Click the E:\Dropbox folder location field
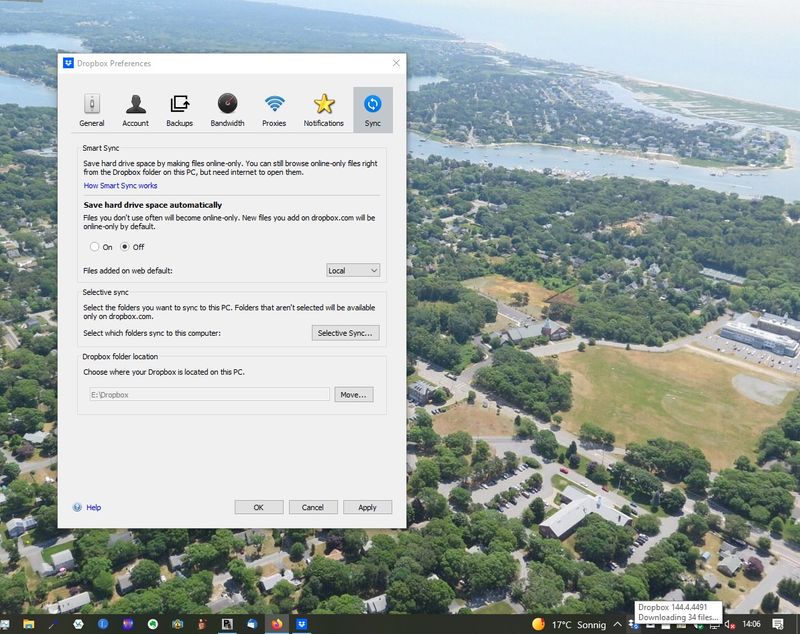The width and height of the screenshot is (800, 634). click(209, 394)
